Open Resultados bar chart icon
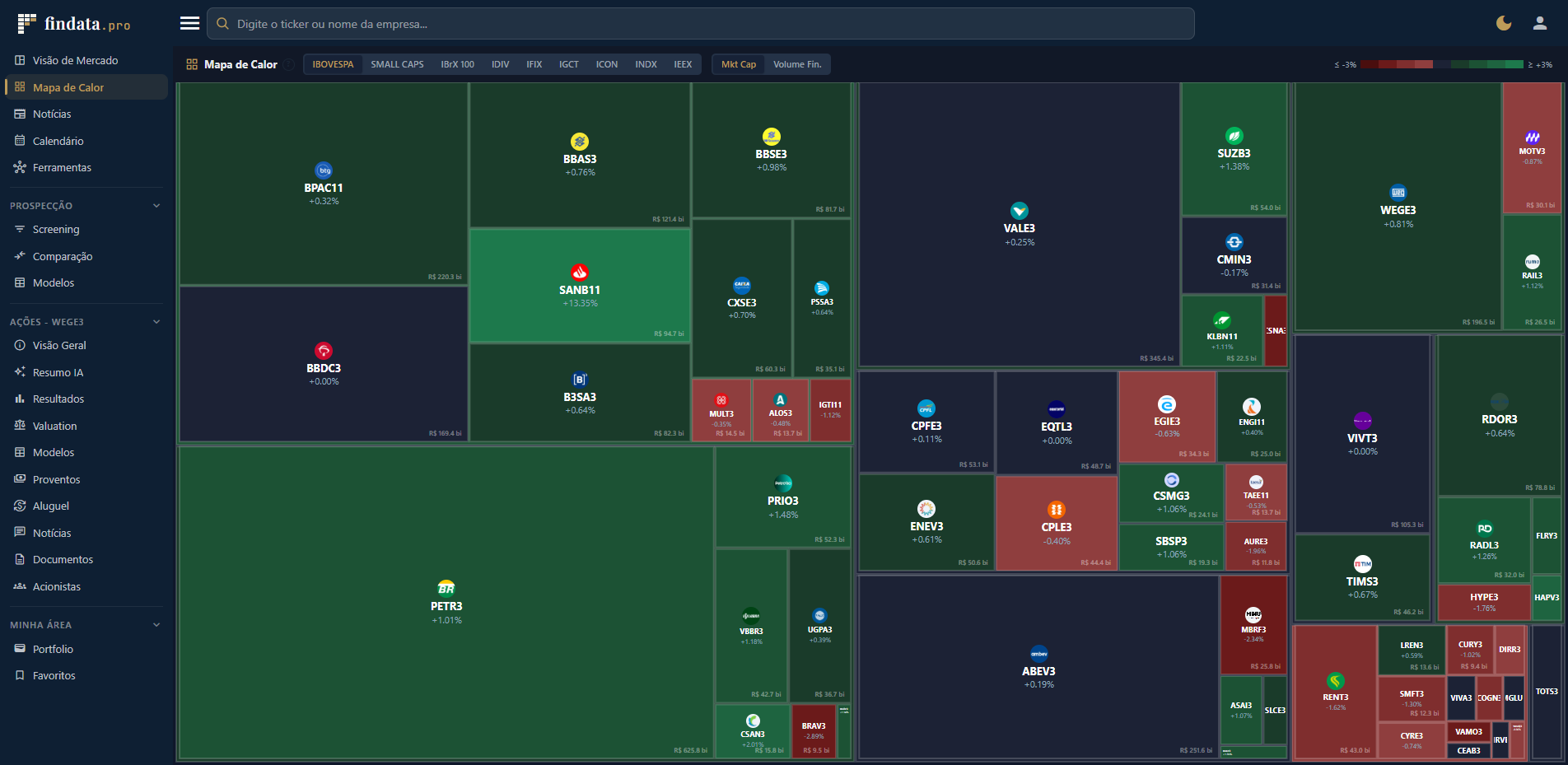Screen dimensions: 1568x765 tap(20, 399)
